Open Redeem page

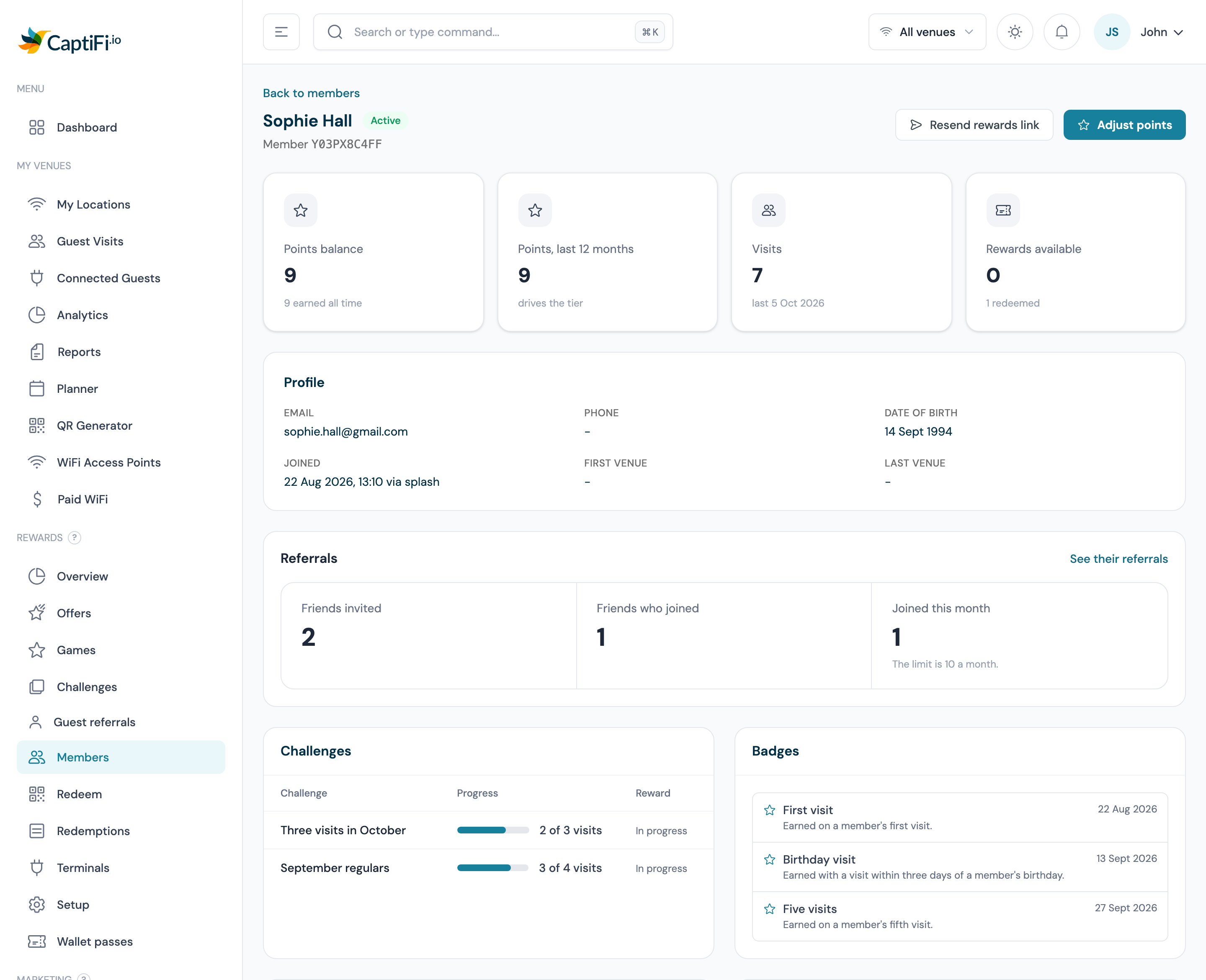121,794
